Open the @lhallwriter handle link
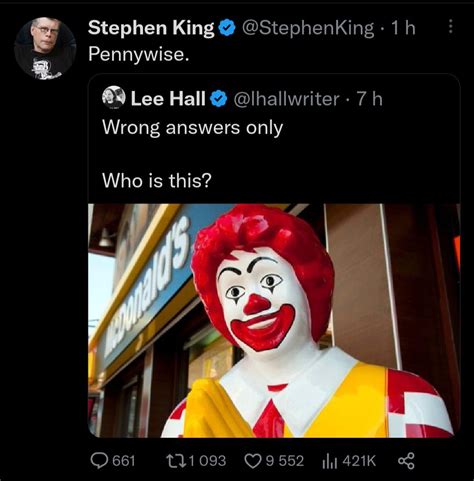Viewport: 474px width, 481px height. (286, 99)
